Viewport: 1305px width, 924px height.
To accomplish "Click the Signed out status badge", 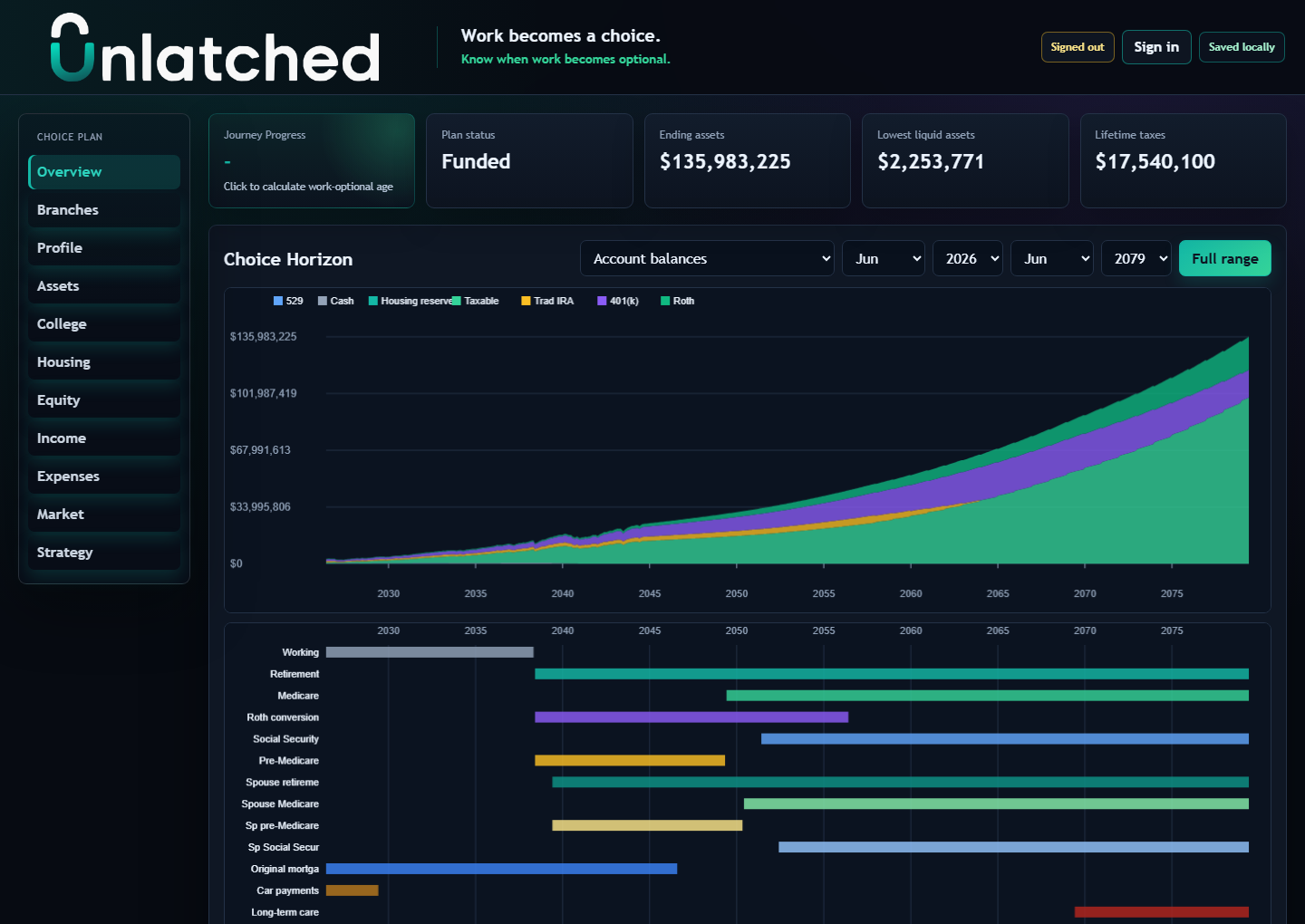I will 1078,47.
